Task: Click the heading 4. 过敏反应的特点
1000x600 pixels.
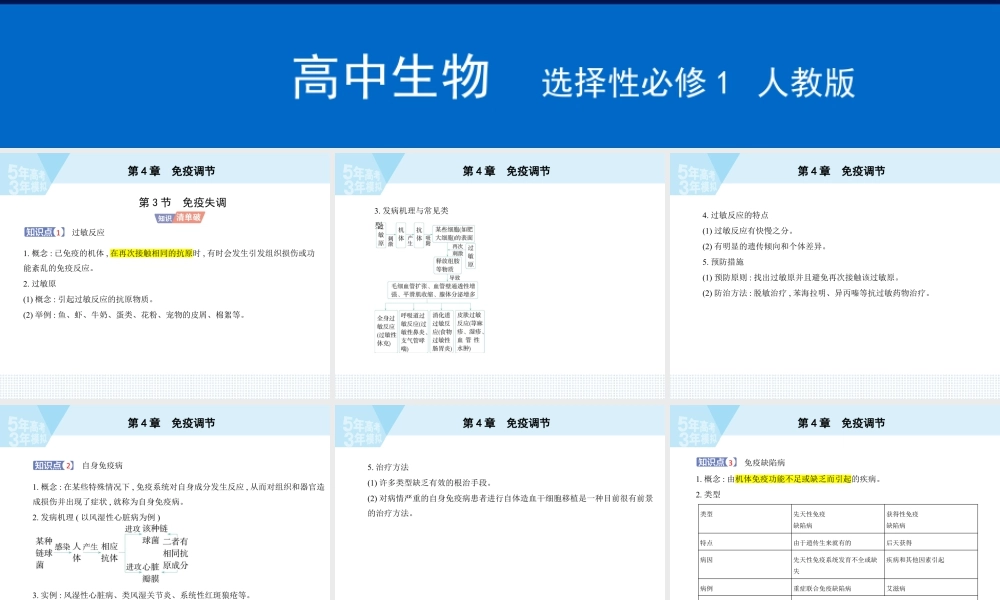Action: pyautogui.click(x=735, y=216)
